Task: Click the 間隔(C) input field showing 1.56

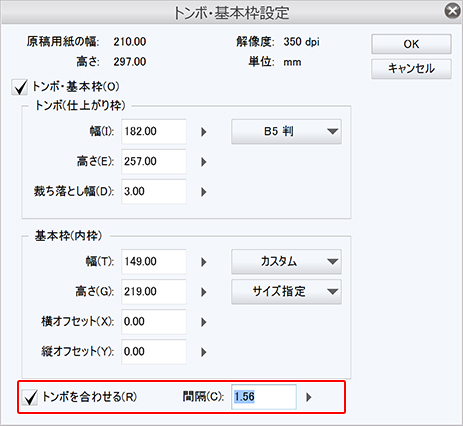Action: click(x=264, y=397)
